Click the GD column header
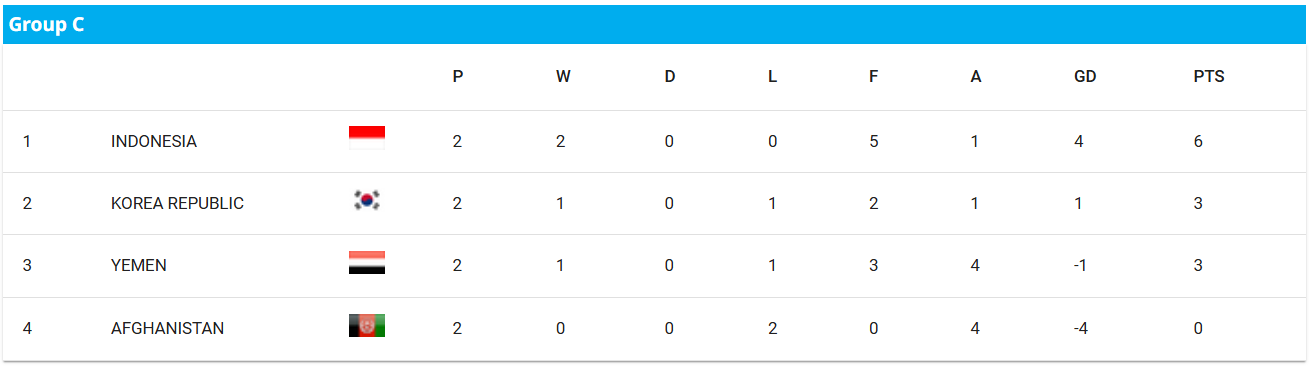This screenshot has height=368, width=1309. coord(1085,77)
